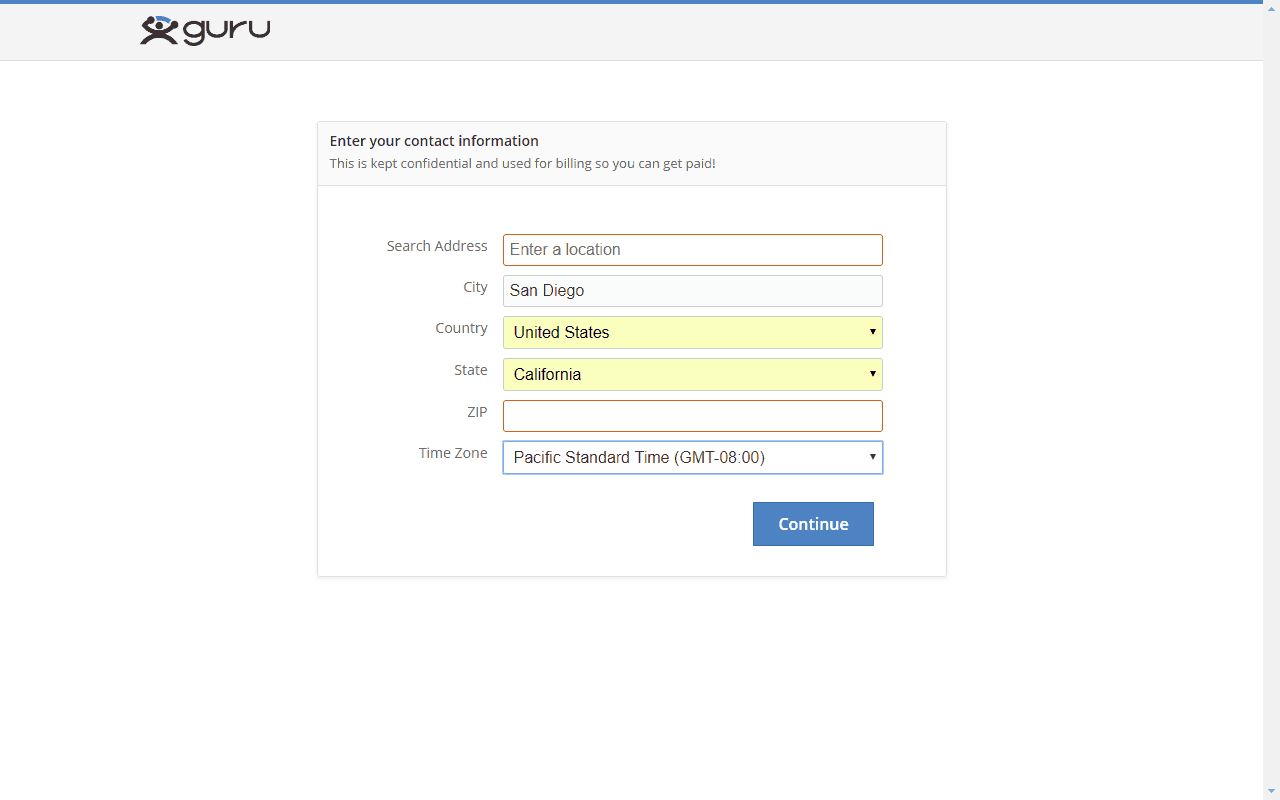Submit the form with the Continue button

(813, 524)
